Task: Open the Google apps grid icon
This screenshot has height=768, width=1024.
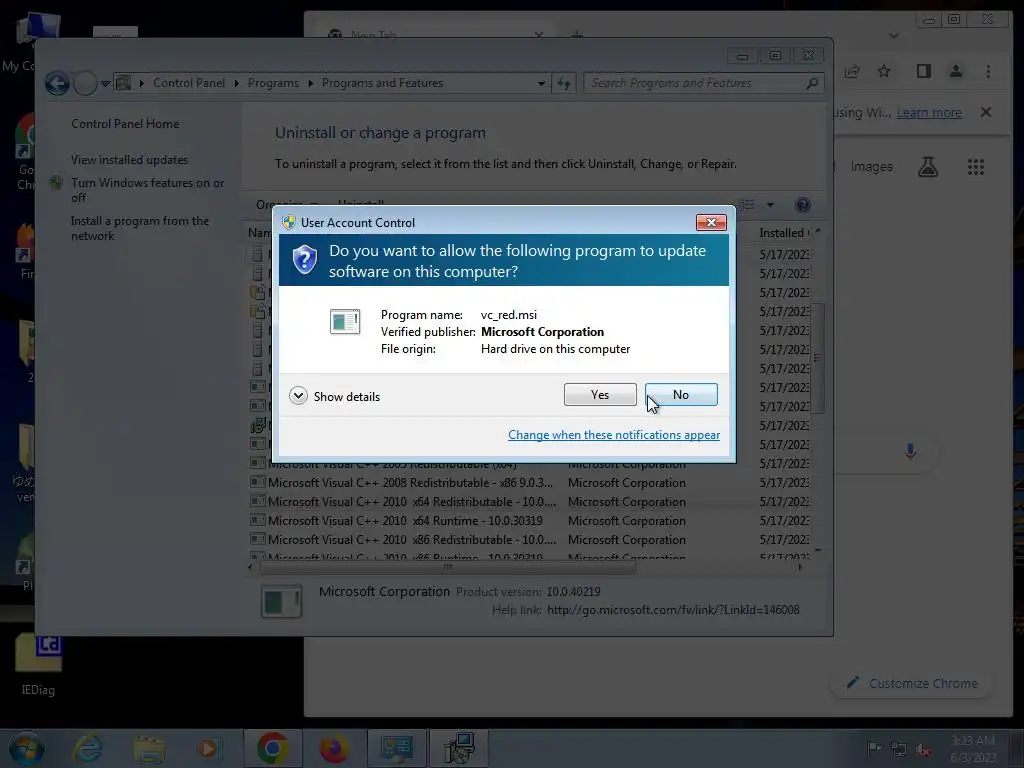Action: point(976,167)
